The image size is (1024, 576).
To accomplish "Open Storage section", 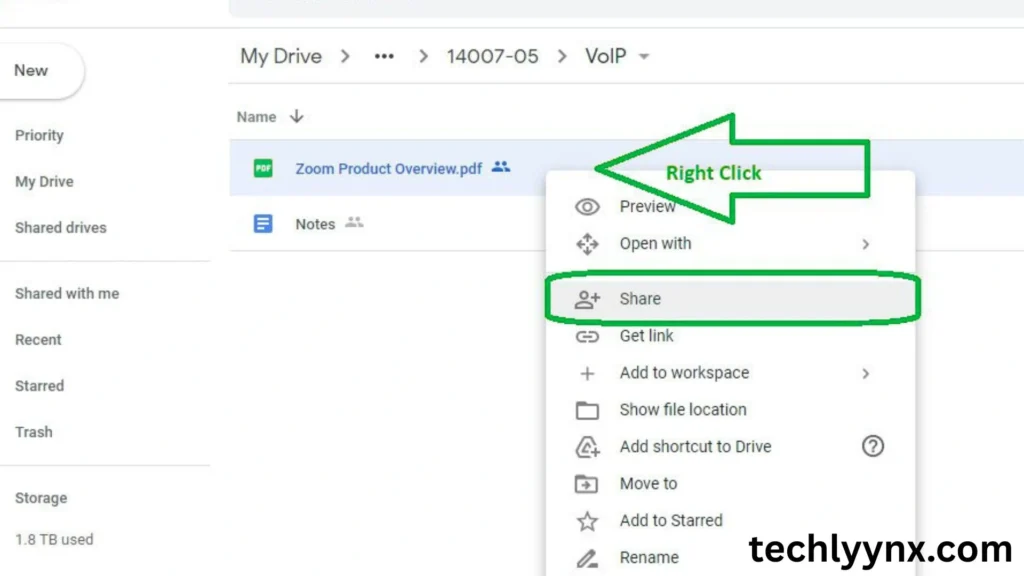I will (41, 498).
